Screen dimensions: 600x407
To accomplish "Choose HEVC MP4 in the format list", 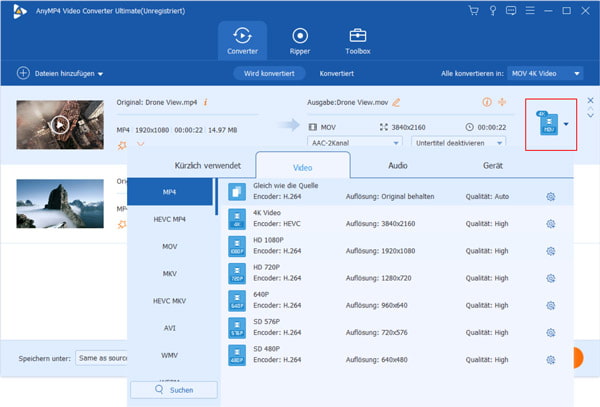I will [x=170, y=219].
